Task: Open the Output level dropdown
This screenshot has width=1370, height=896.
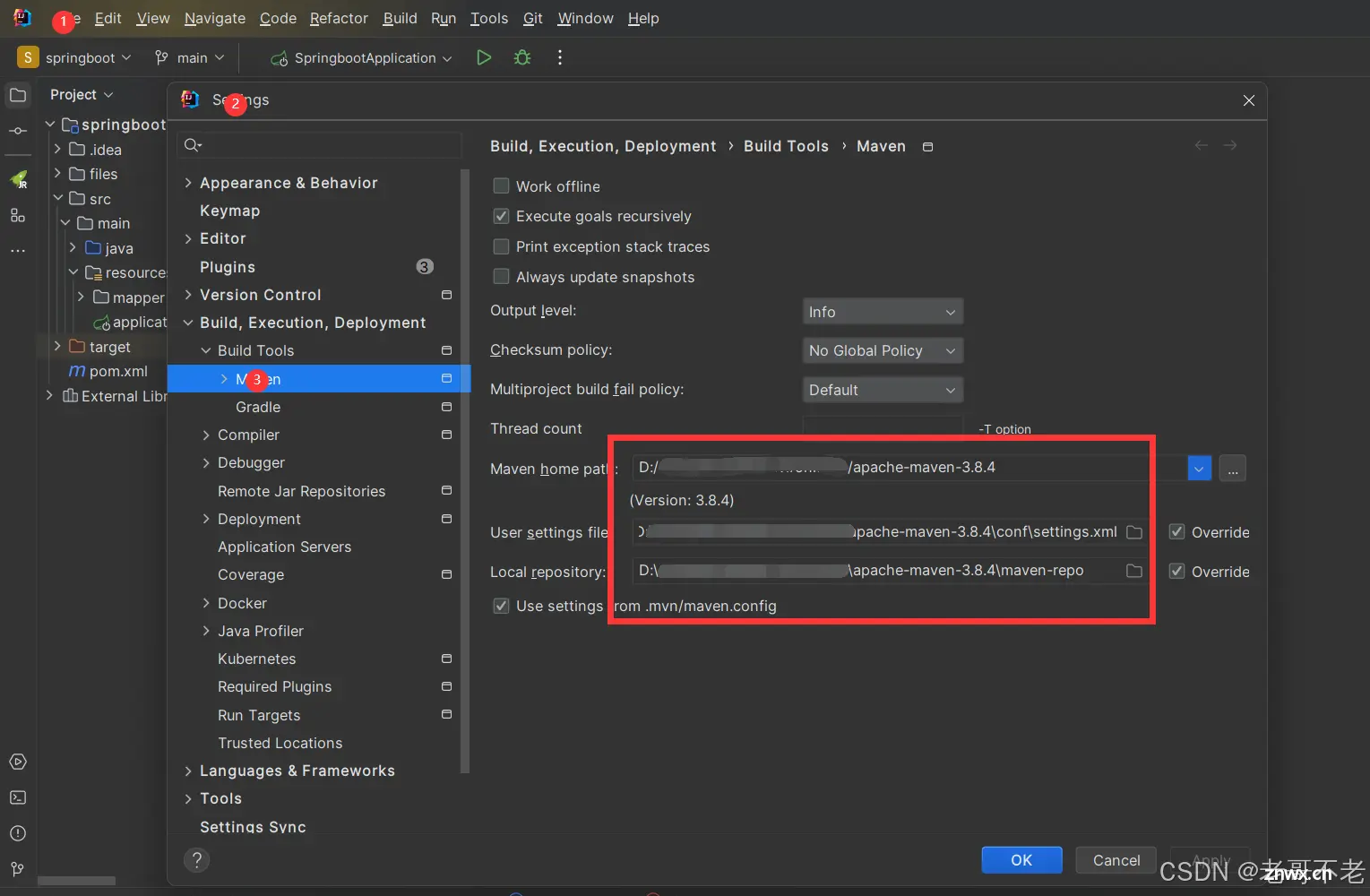Action: point(883,312)
